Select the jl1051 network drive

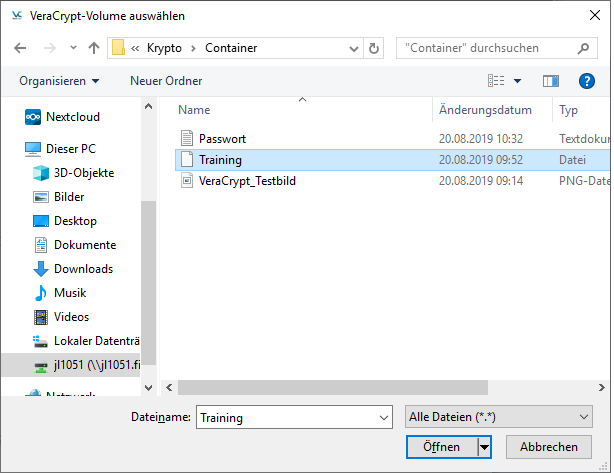(70, 365)
